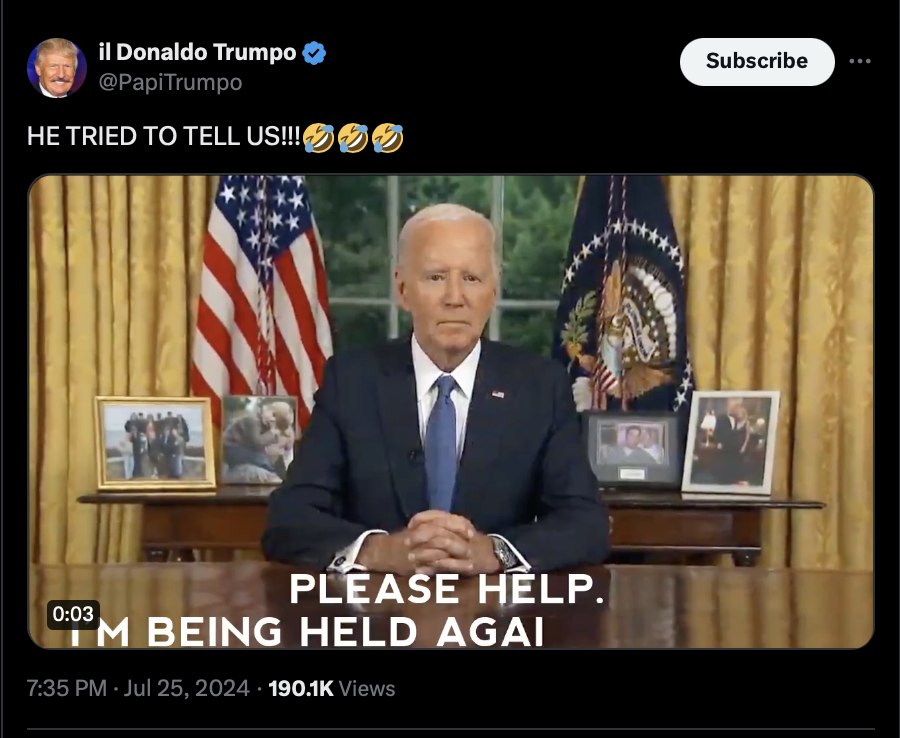
Task: Click the first laughing emoji in the tweet
Action: (318, 138)
